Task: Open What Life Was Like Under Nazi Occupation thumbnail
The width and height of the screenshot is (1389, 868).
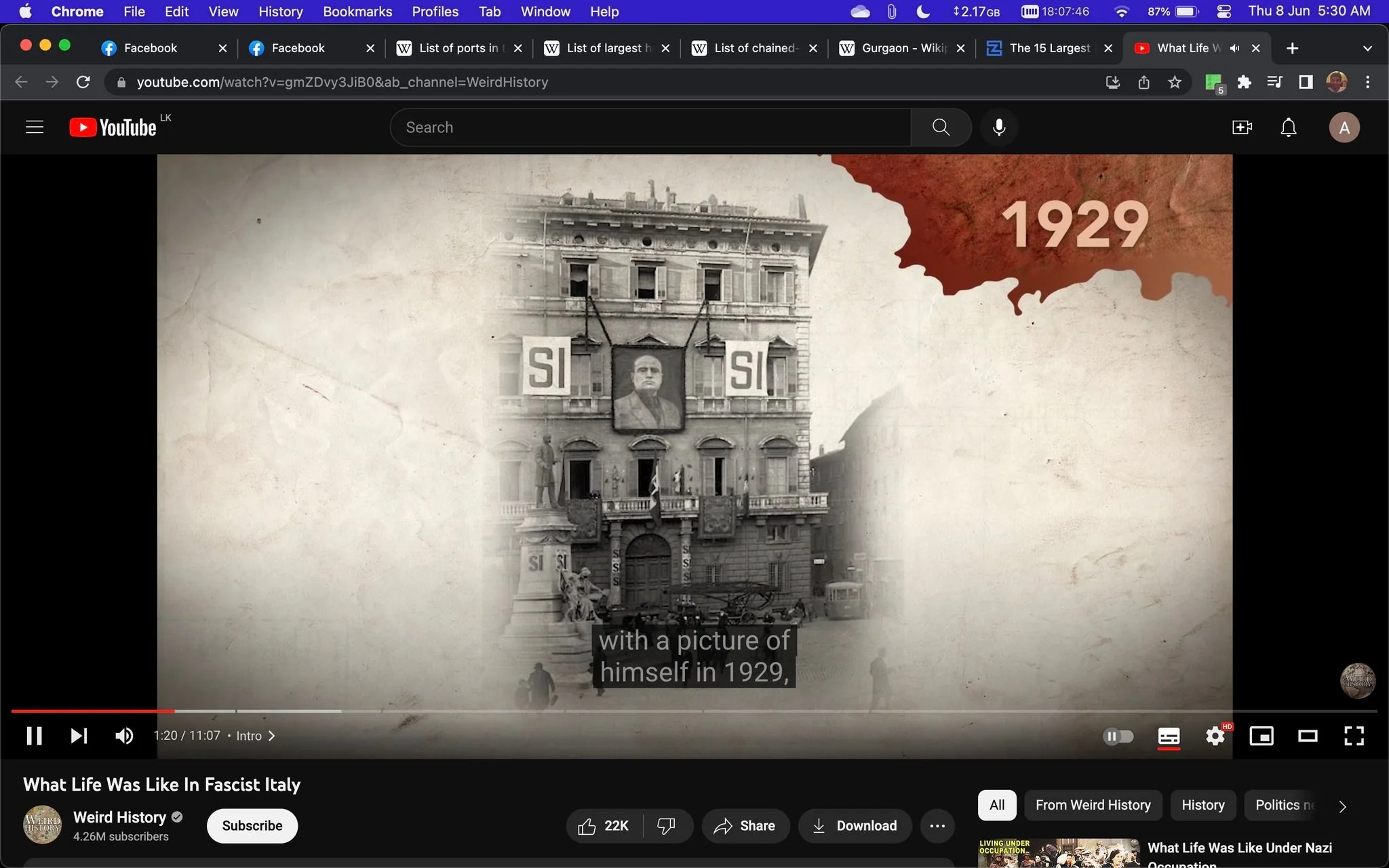Action: pyautogui.click(x=1059, y=853)
